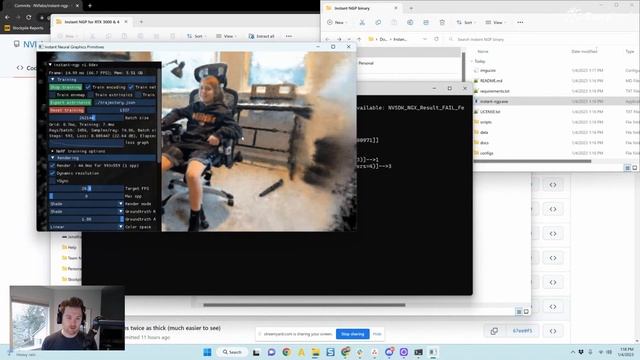Image resolution: width=640 pixels, height=360 pixels.
Task: Click the Copy icon in right Explorer toolbar
Action: click(x=378, y=22)
